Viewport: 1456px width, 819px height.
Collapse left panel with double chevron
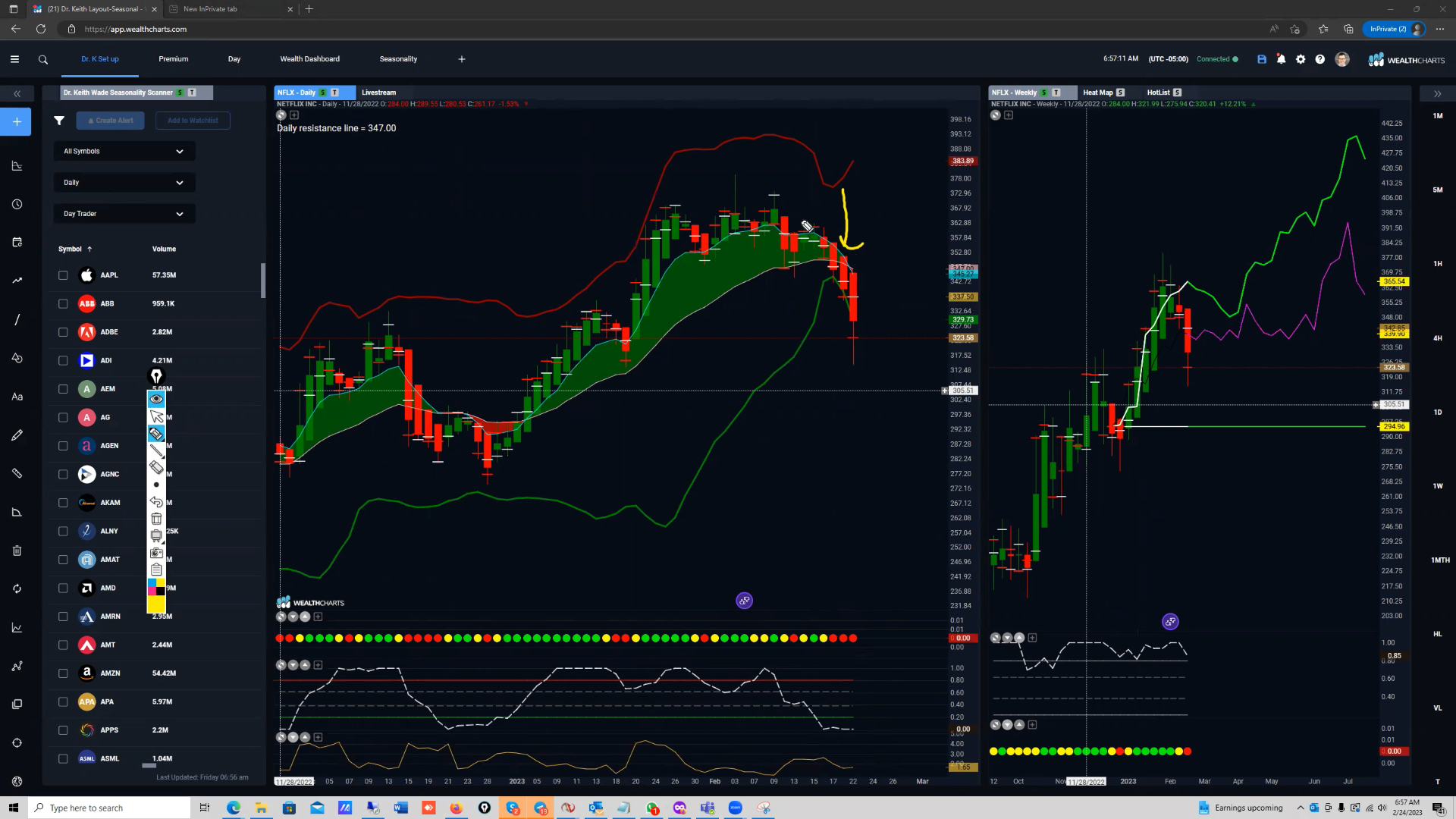pos(17,94)
